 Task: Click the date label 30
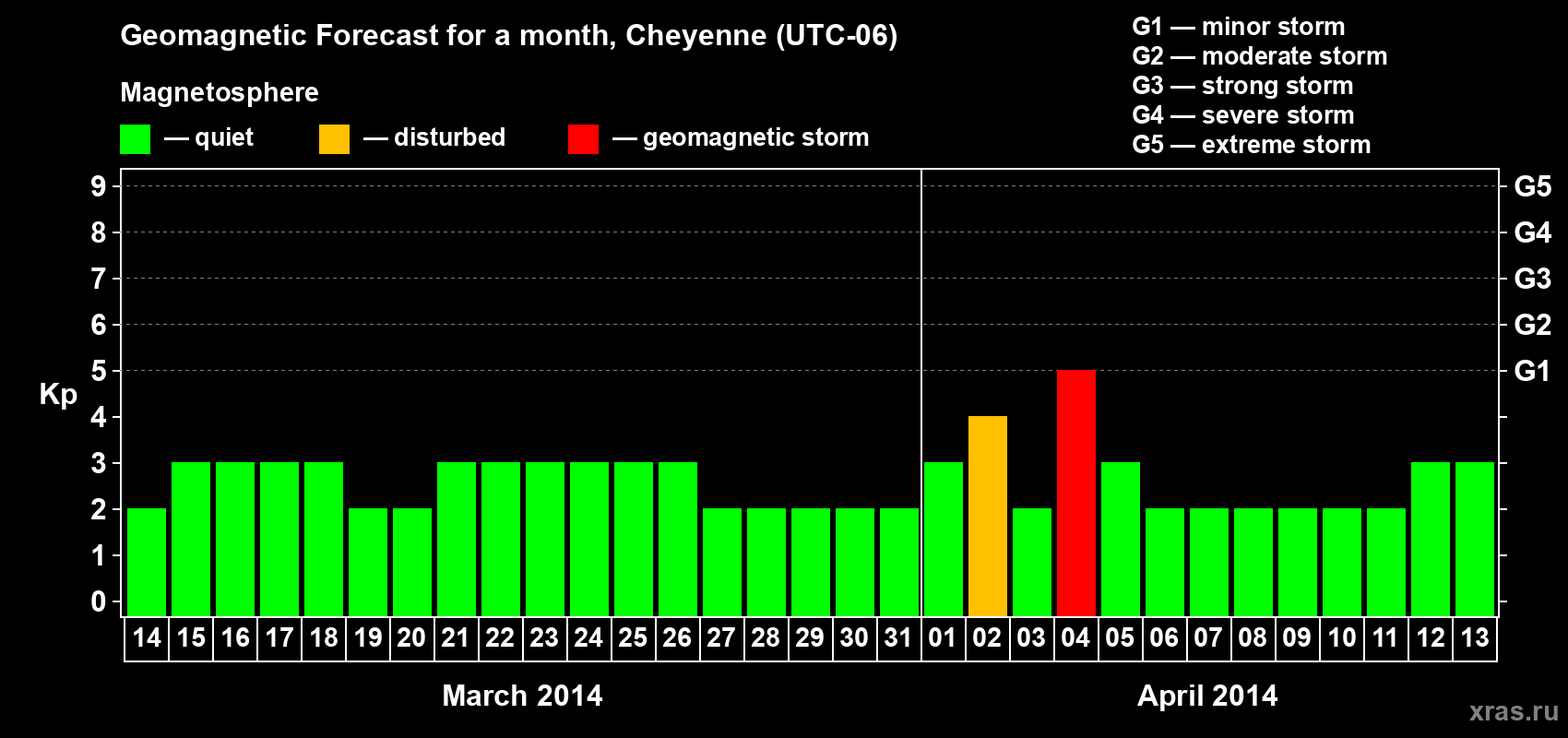pos(854,637)
